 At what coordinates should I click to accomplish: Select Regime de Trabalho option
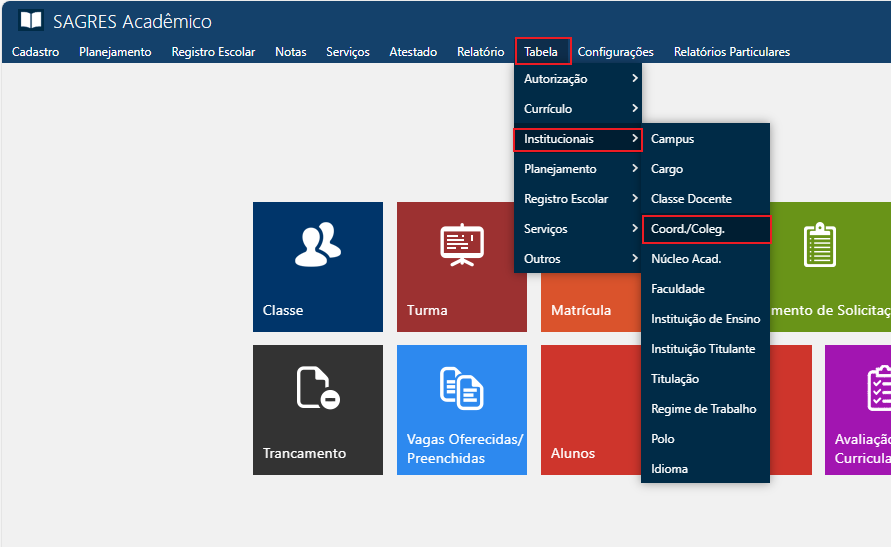click(x=704, y=409)
